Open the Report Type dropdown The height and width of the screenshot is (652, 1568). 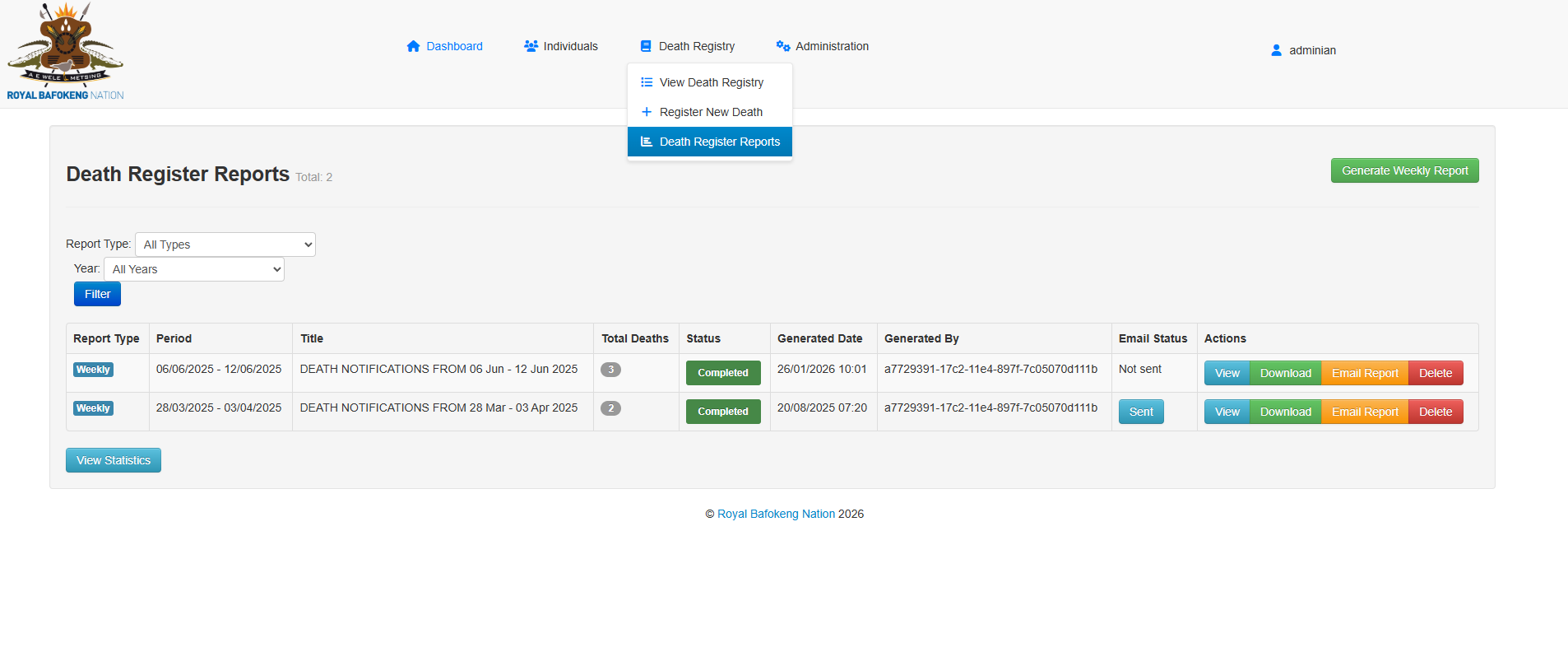(x=225, y=244)
